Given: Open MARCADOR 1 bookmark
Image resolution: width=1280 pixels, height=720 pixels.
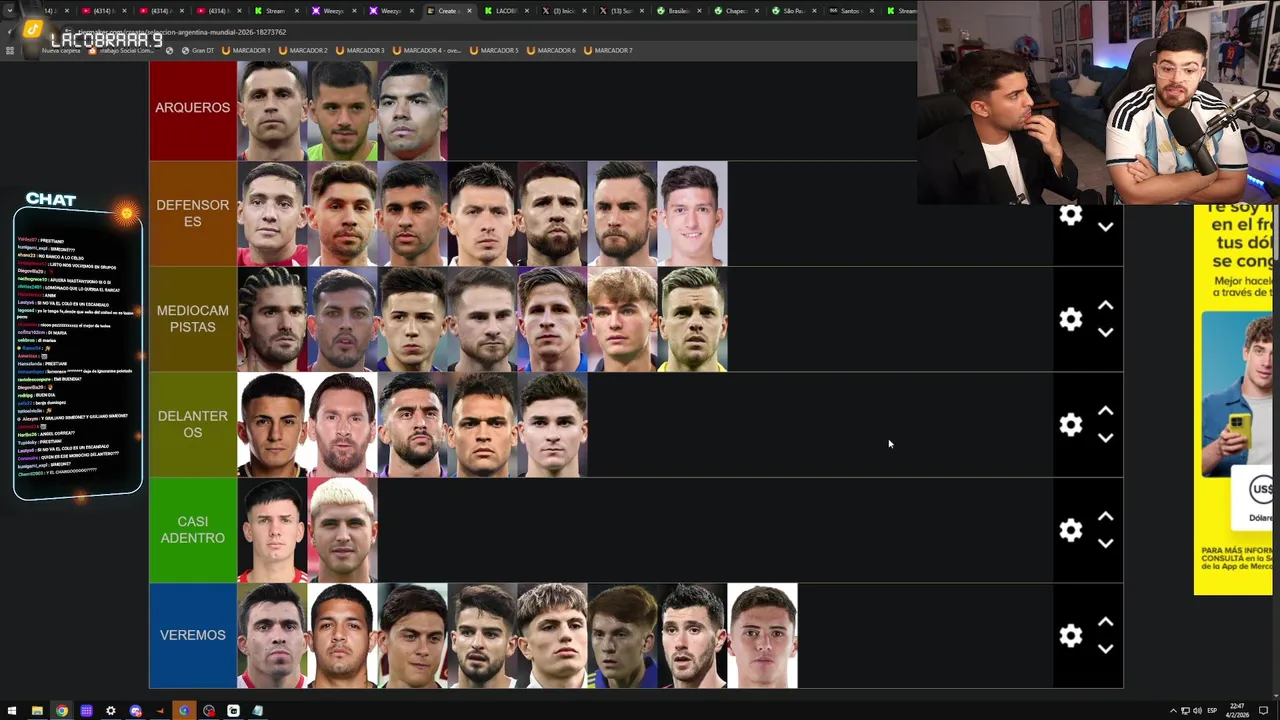Looking at the screenshot, I should (246, 50).
